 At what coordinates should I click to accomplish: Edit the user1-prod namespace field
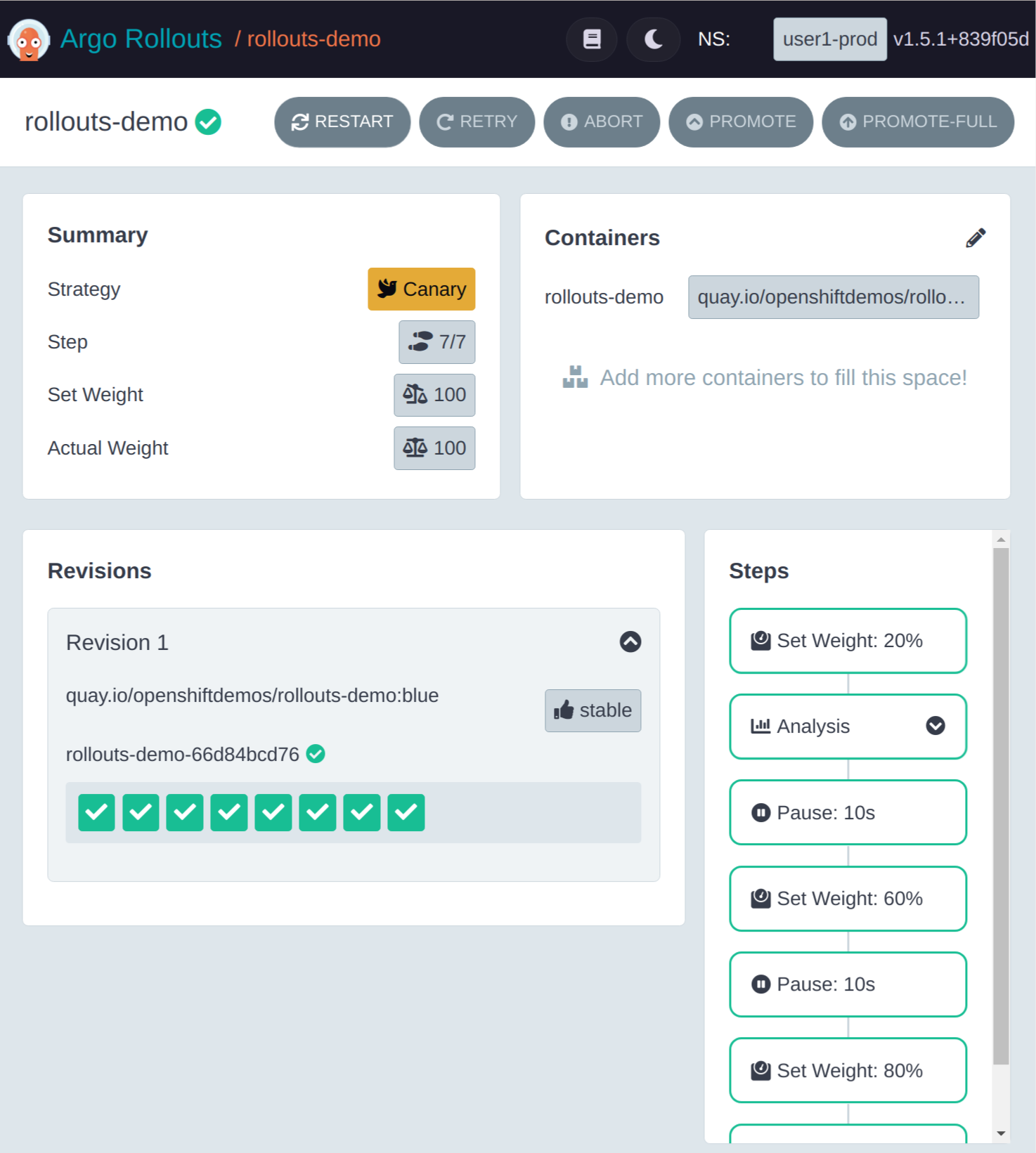click(829, 39)
